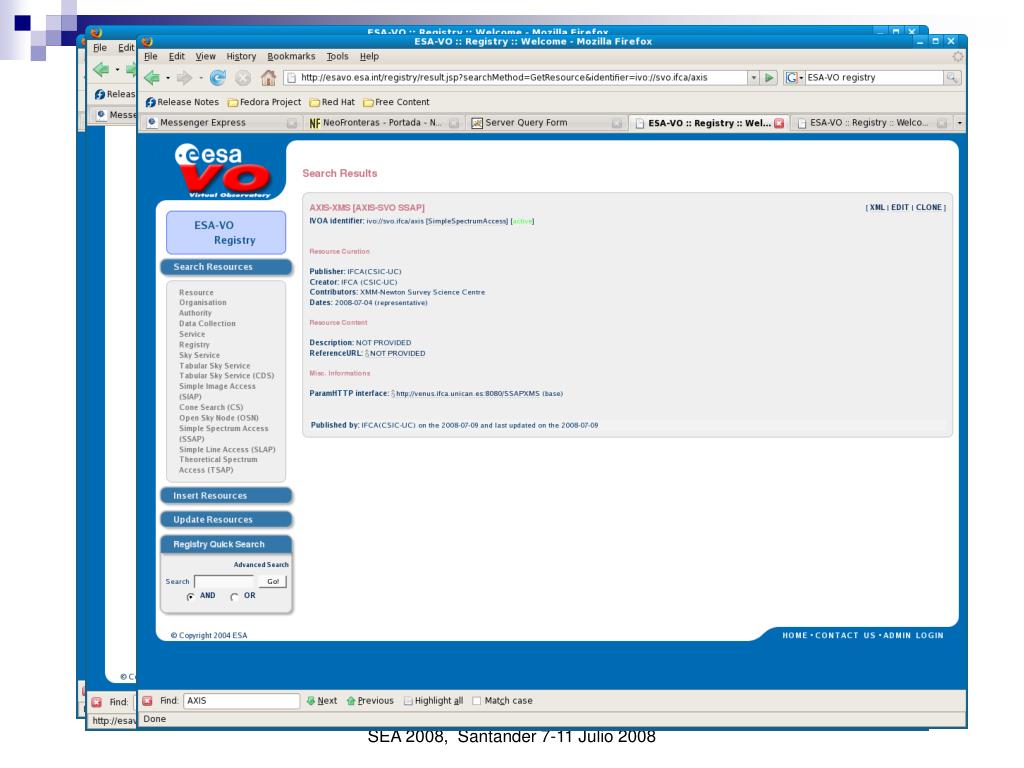Open the ParamHTTP interface venus.ifca URL

pyautogui.click(x=468, y=394)
